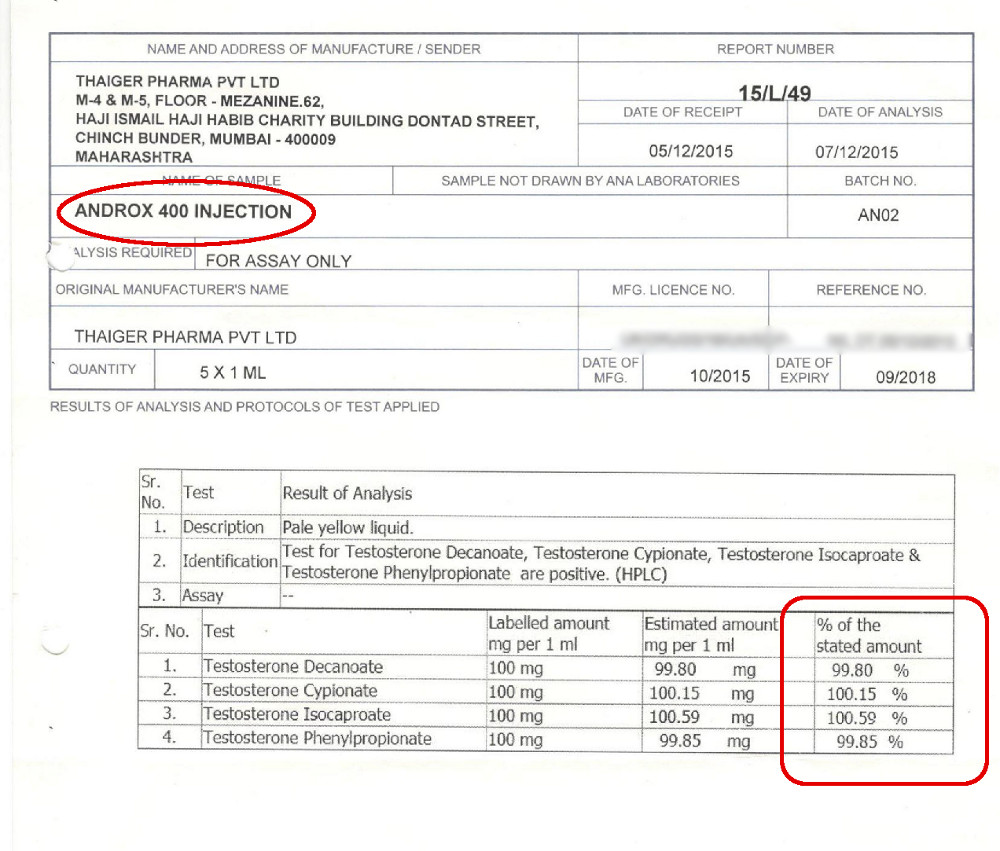1000x851 pixels.
Task: Click SAMPLE NOT DRAWN BY ANA LABORATORIES
Action: click(x=591, y=181)
